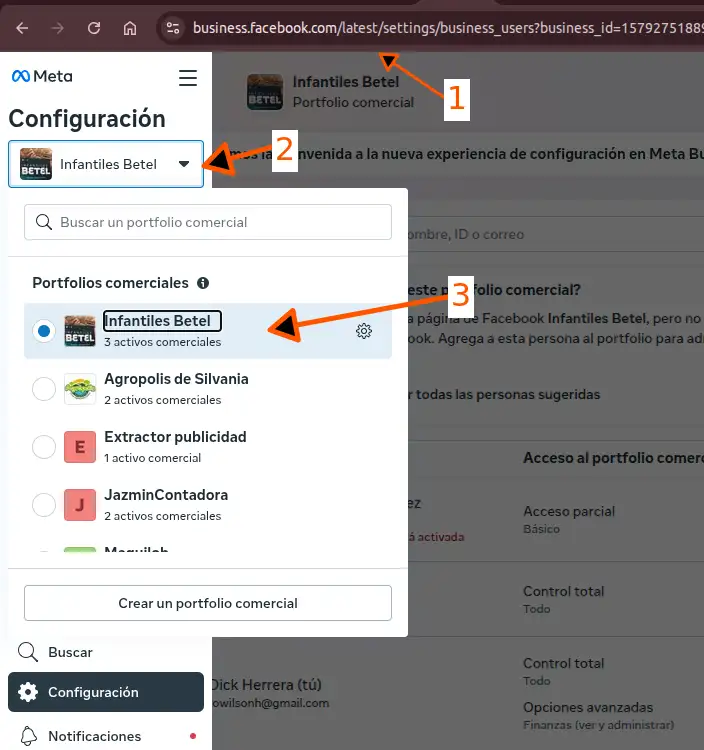The width and height of the screenshot is (704, 750).
Task: Select the Extractor publicidad radio button
Action: click(44, 447)
